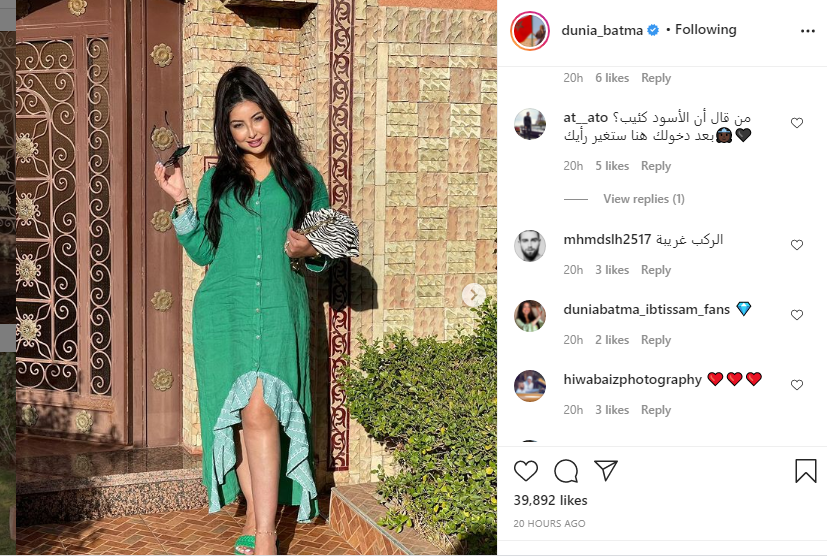Image resolution: width=827 pixels, height=557 pixels.
Task: Go to next photo with arrow
Action: (474, 294)
